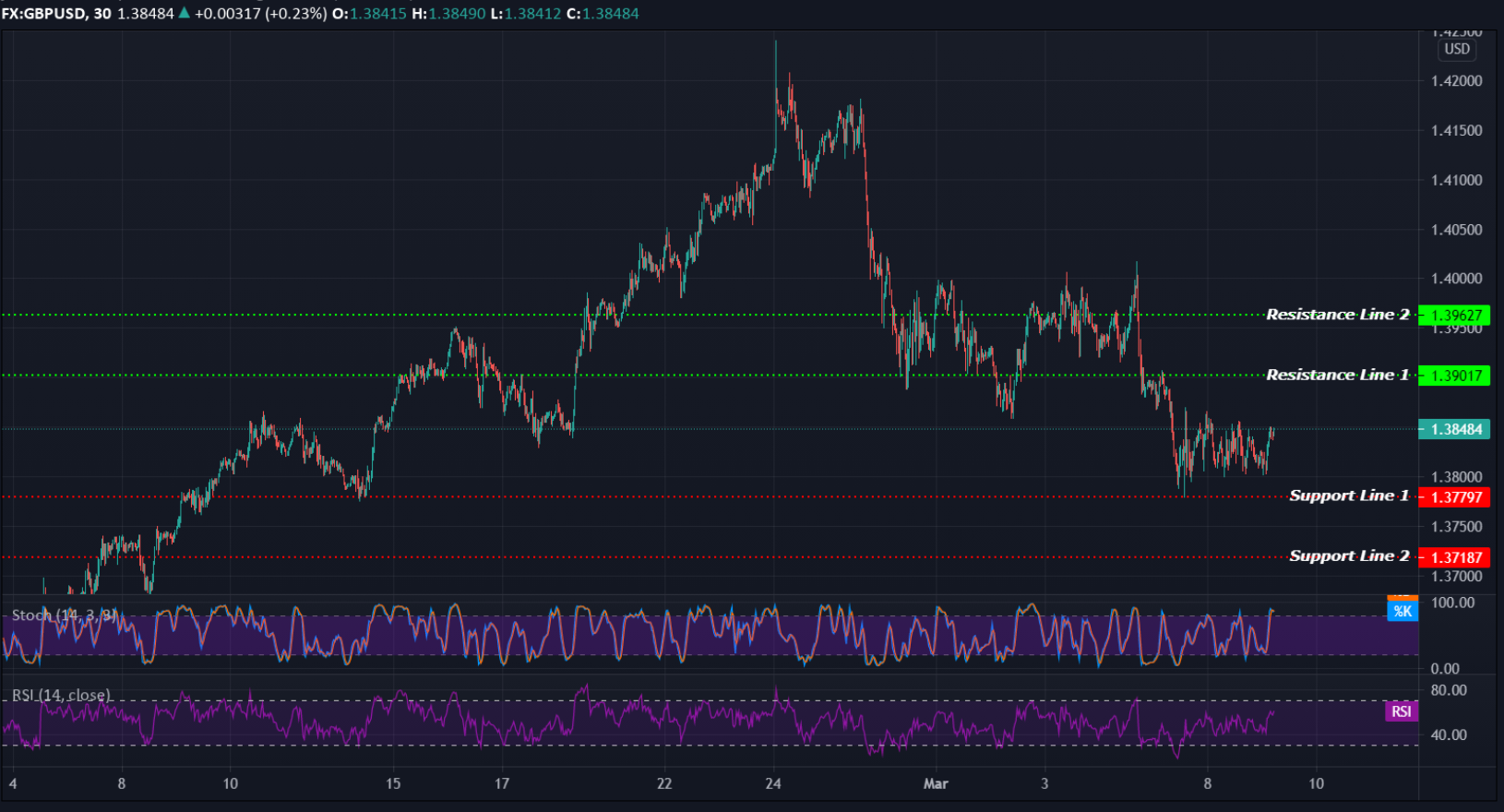This screenshot has width=1504, height=812.
Task: Click the 1.37797 red price tag
Action: point(1454,497)
